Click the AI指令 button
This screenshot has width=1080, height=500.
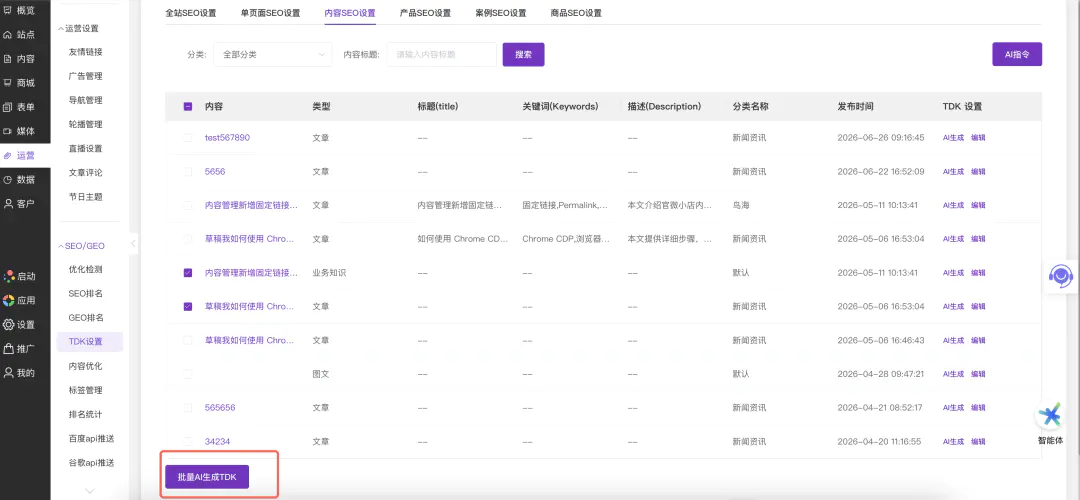[1017, 54]
